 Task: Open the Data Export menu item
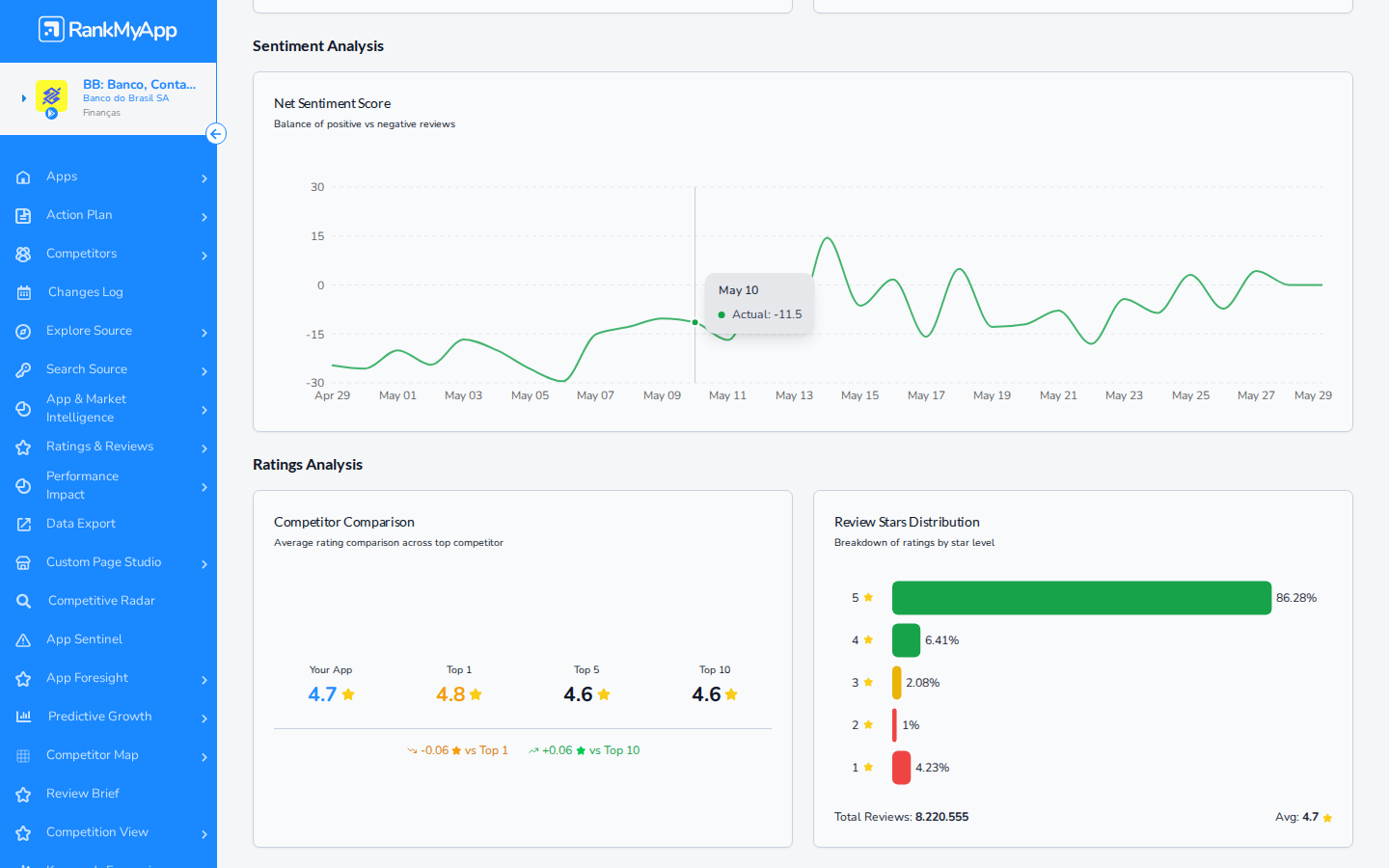coord(81,524)
